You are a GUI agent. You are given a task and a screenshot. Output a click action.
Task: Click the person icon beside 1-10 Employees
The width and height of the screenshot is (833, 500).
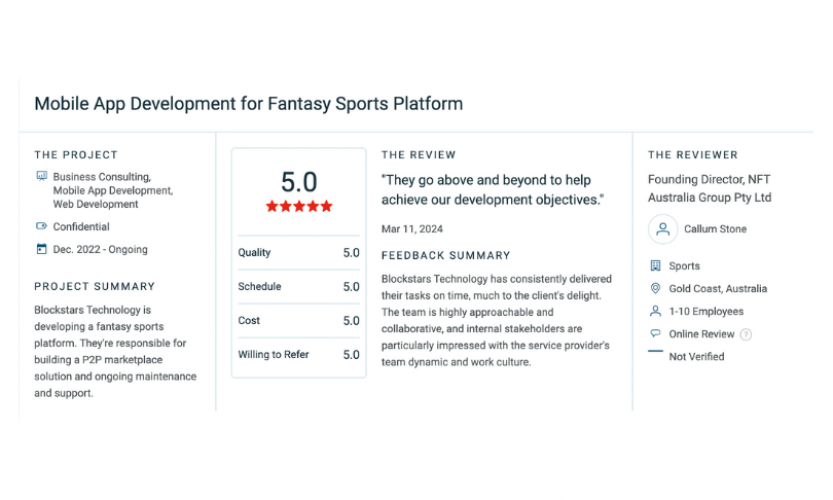pyautogui.click(x=655, y=311)
